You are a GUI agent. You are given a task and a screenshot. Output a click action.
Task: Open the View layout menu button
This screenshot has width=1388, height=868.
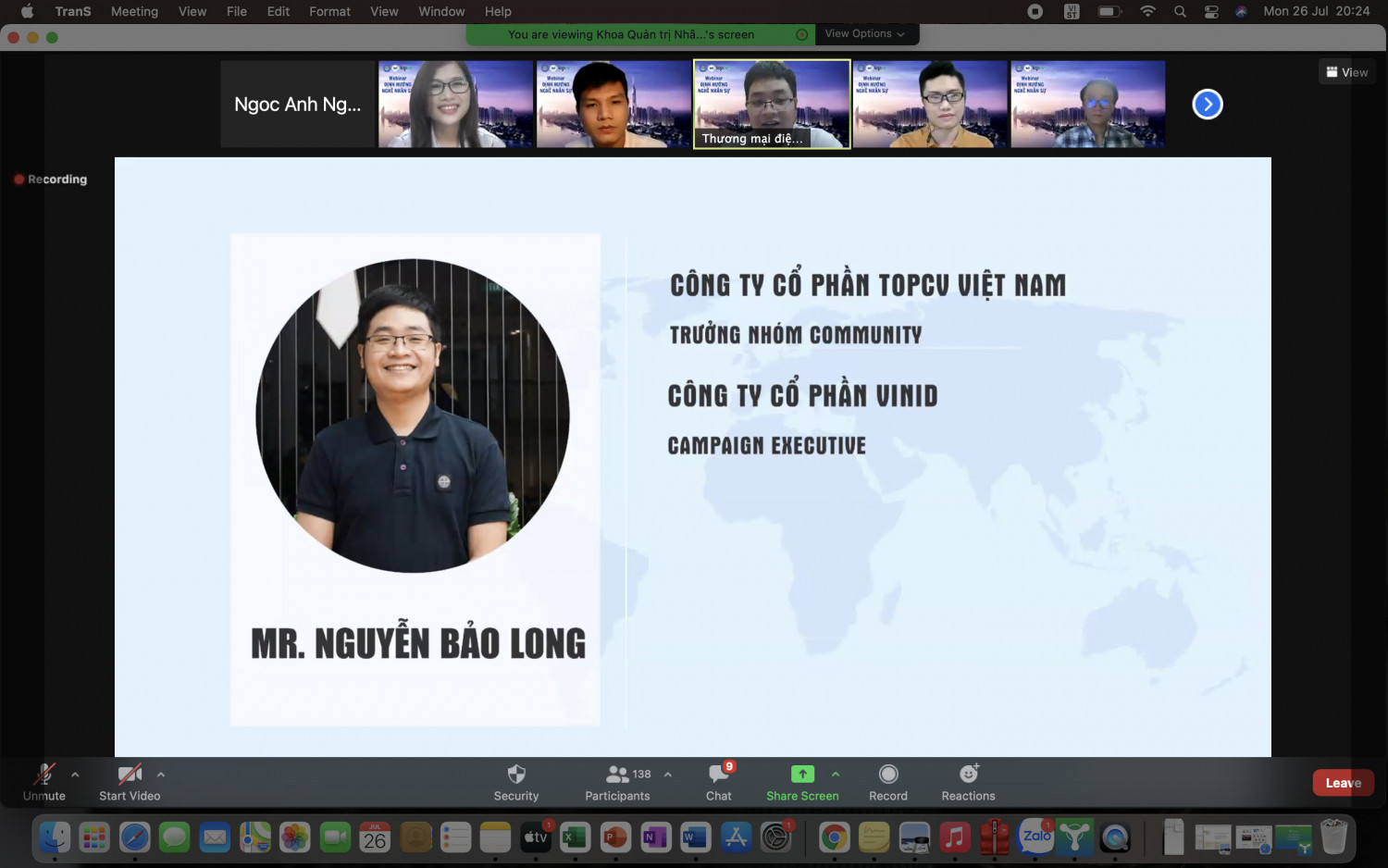coord(1346,72)
